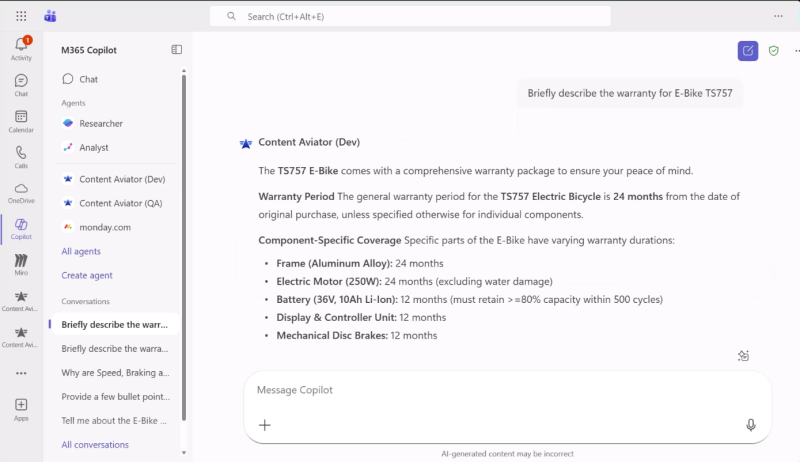Click the microphone dictation icon
Image resolution: width=800 pixels, height=462 pixels.
[751, 425]
